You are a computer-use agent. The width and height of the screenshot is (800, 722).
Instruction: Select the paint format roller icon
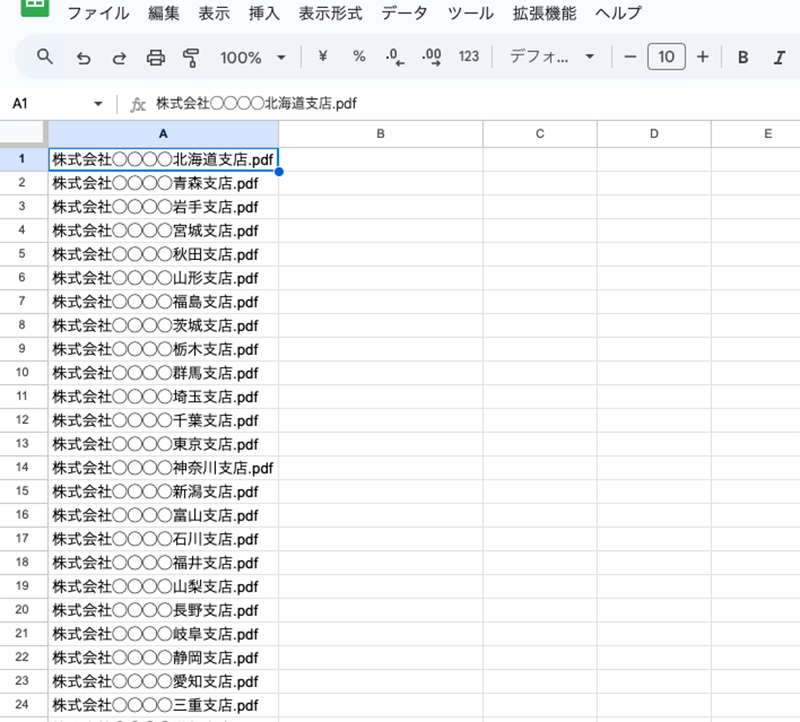tap(191, 57)
